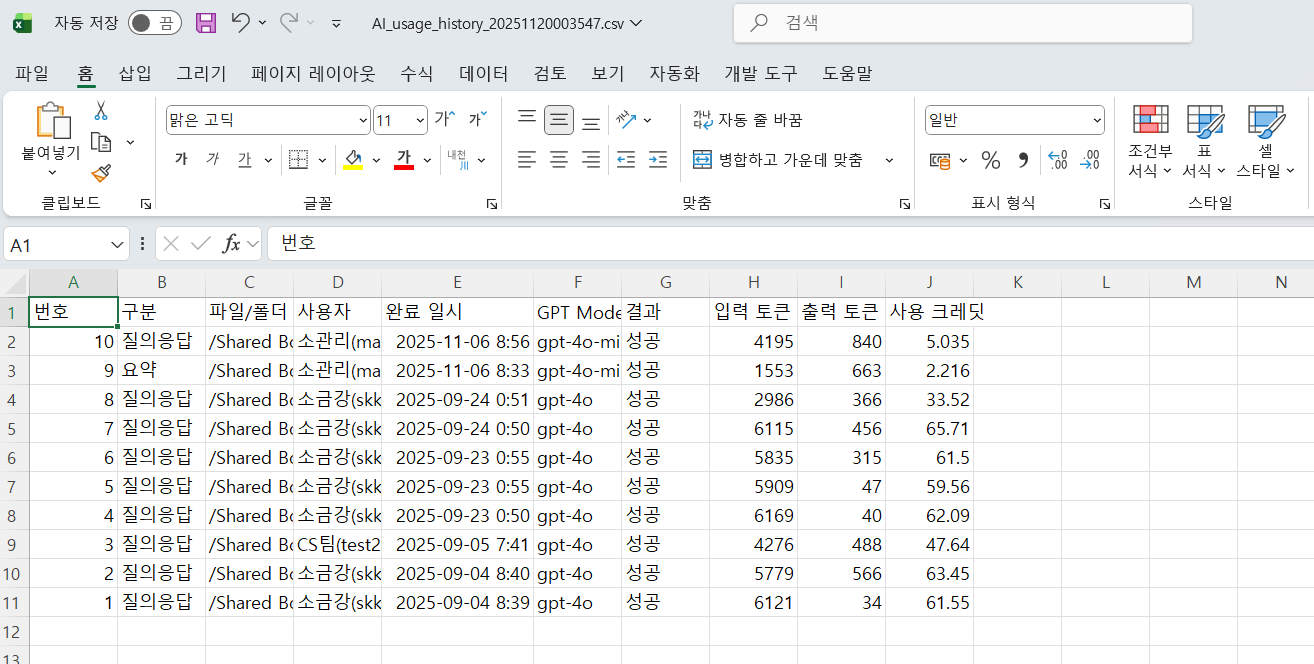Open the number format dropdown 일반
Image resolution: width=1314 pixels, height=664 pixels.
pyautogui.click(x=1097, y=121)
